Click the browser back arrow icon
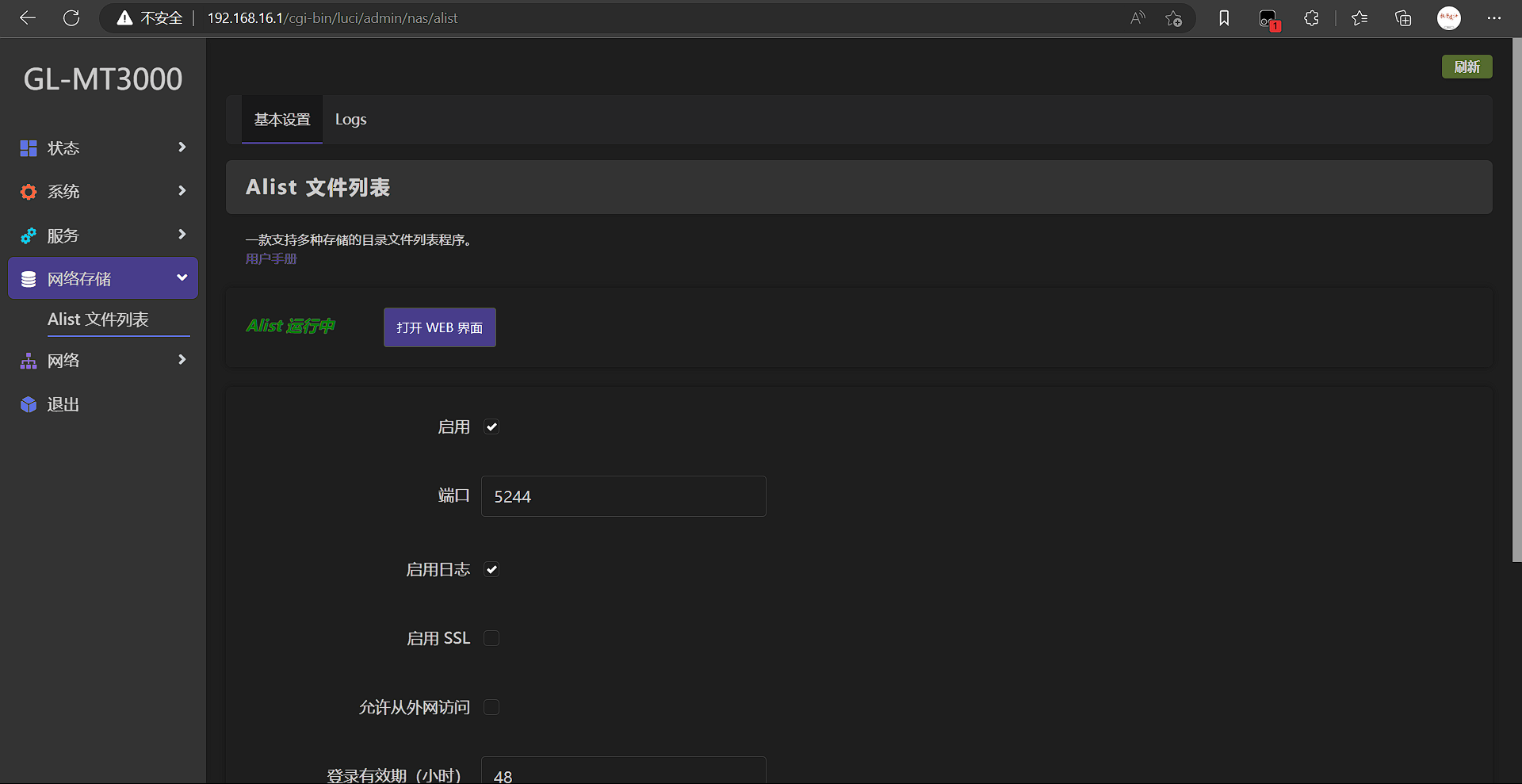This screenshot has width=1522, height=784. [28, 18]
